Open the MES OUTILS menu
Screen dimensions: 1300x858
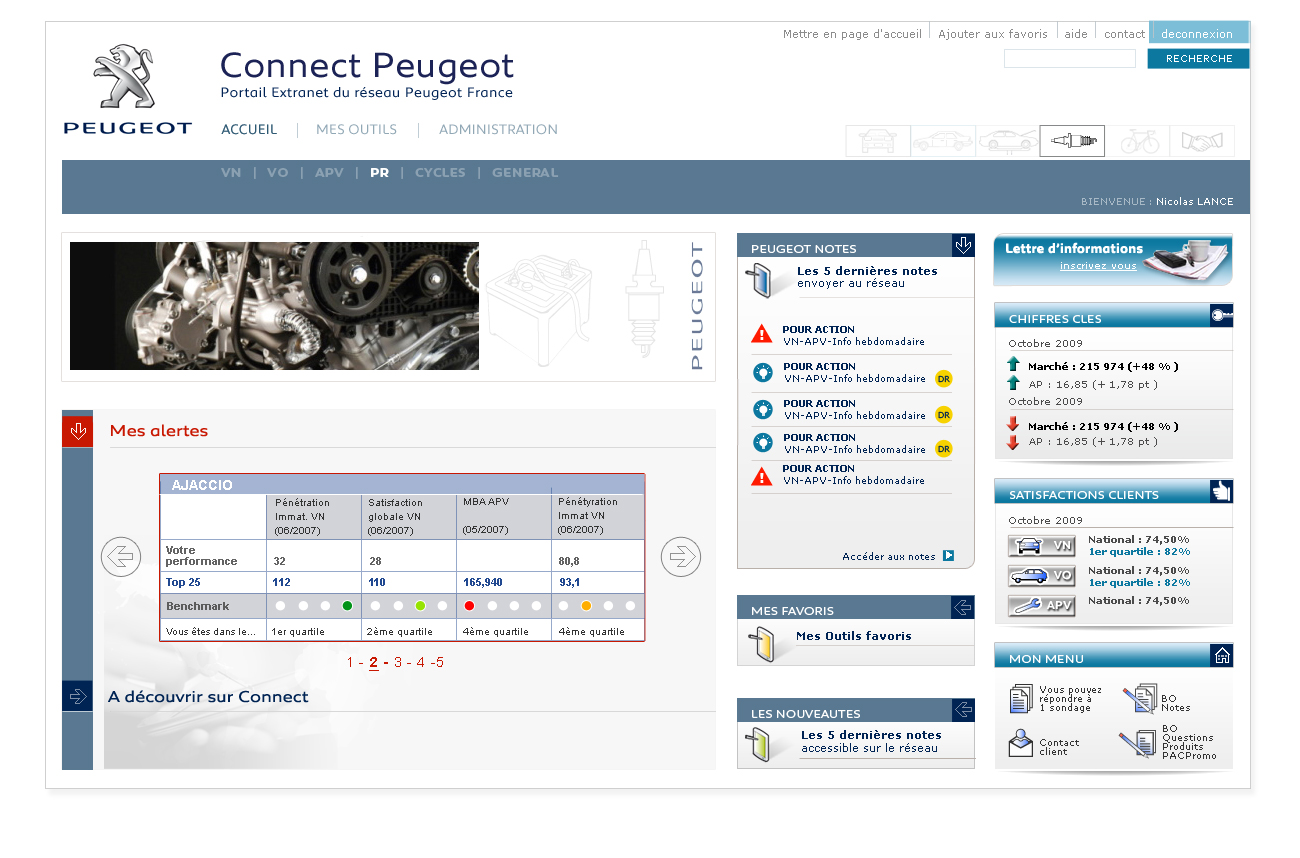(x=356, y=130)
